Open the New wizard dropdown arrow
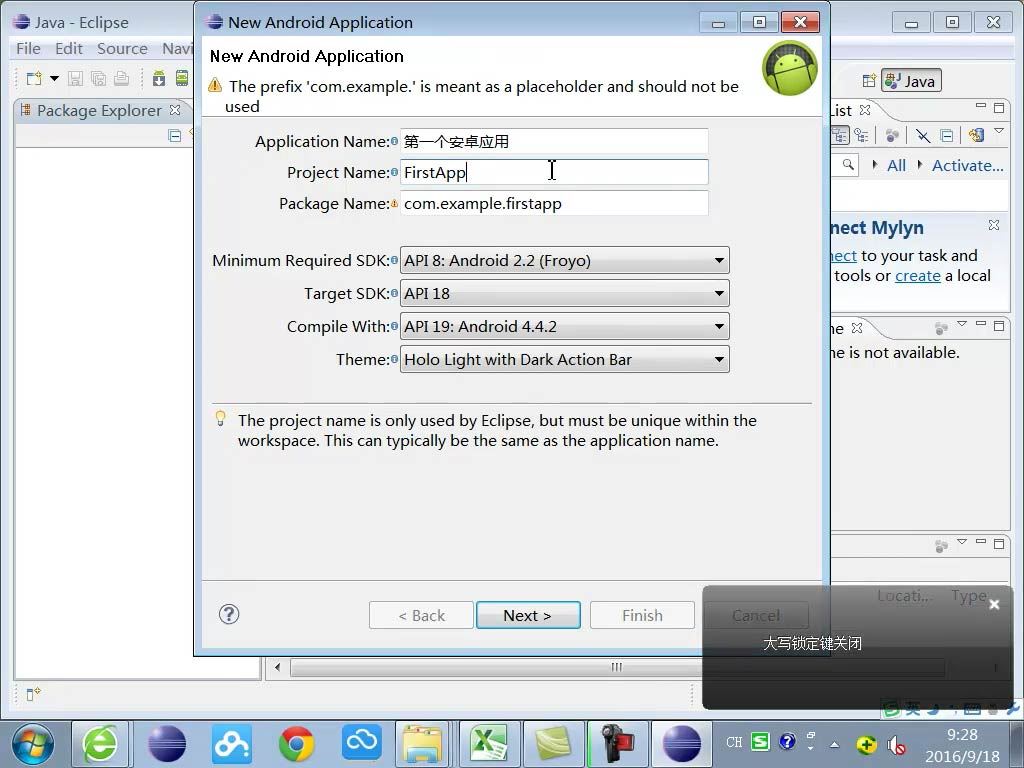 (55, 79)
